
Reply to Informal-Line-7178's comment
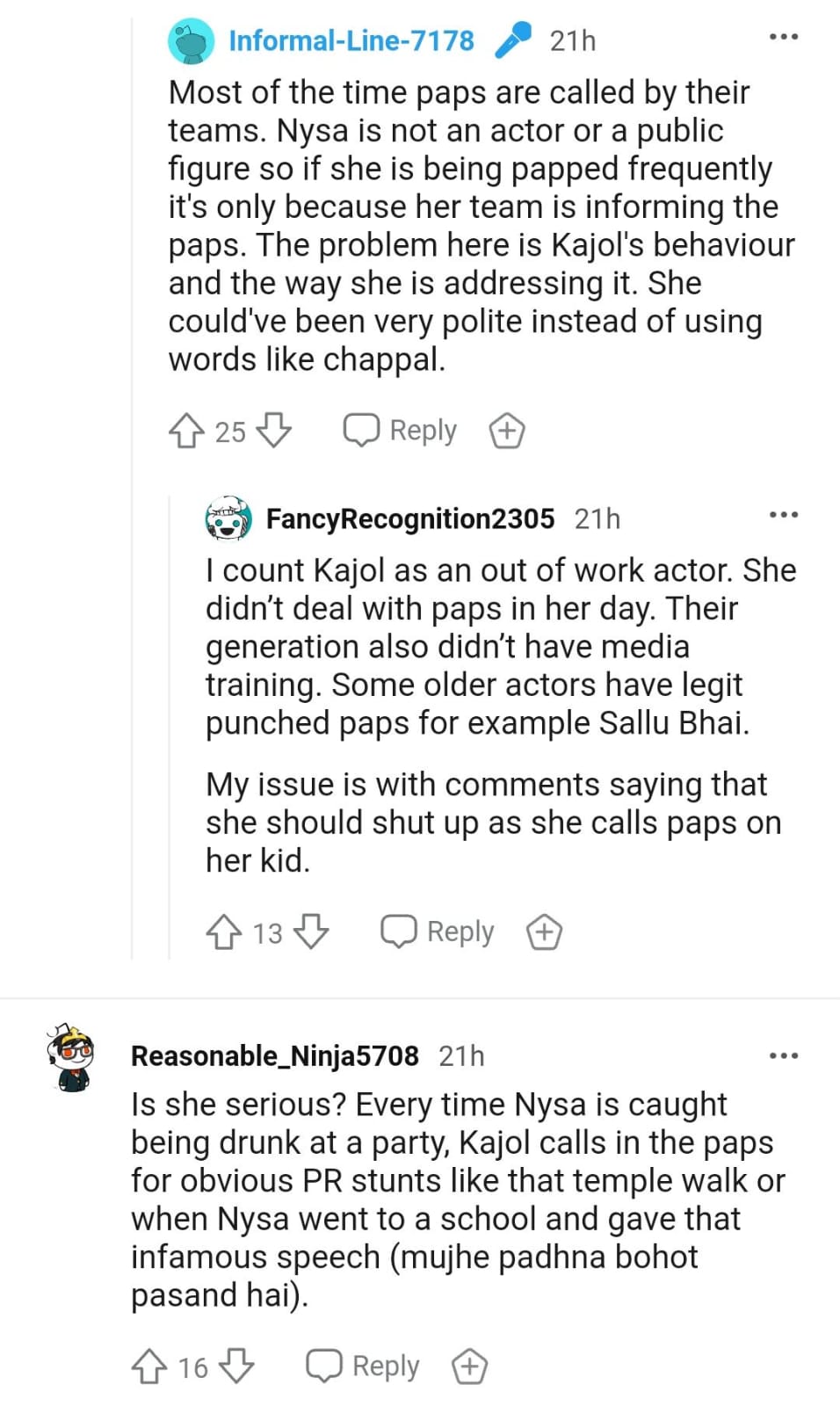pyautogui.click(x=401, y=431)
